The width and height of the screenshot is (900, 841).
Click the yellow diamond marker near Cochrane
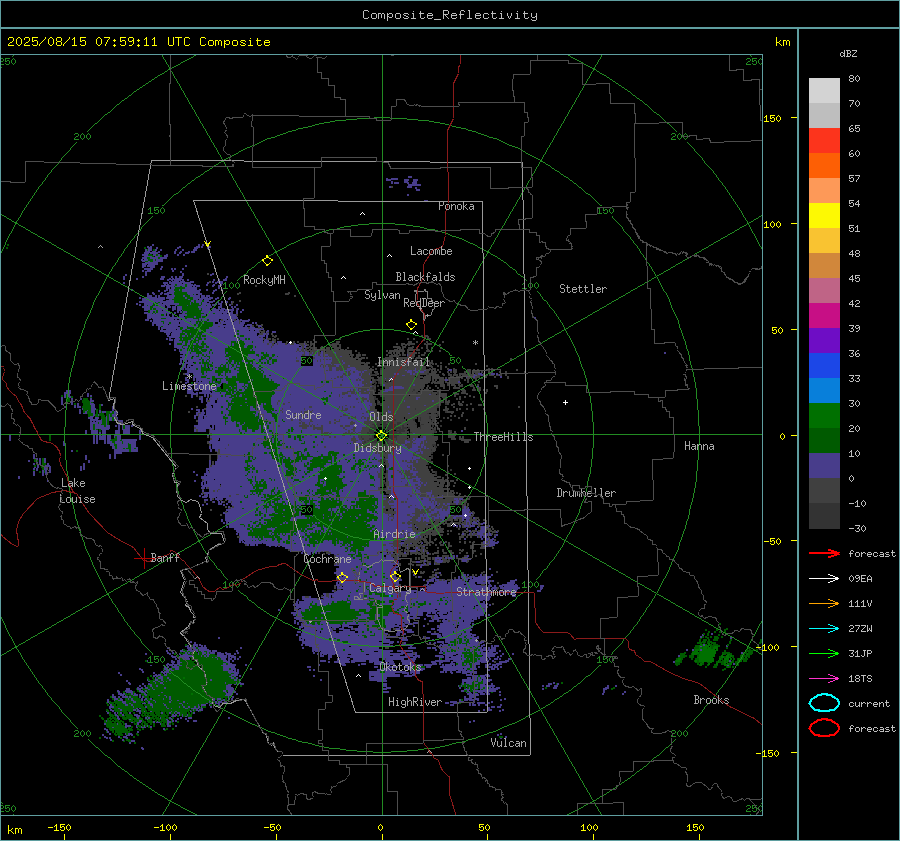(x=342, y=577)
